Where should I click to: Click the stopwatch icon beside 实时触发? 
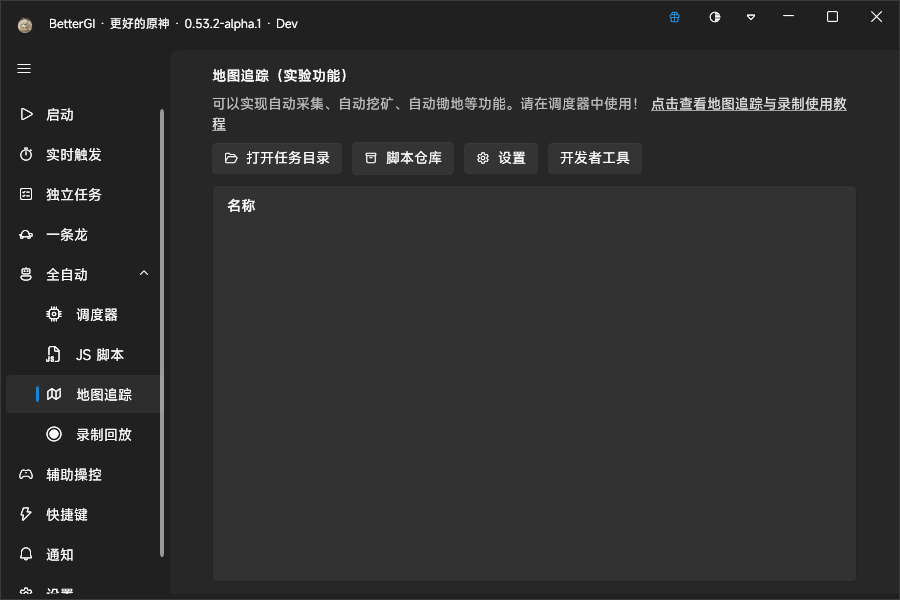[x=26, y=154]
